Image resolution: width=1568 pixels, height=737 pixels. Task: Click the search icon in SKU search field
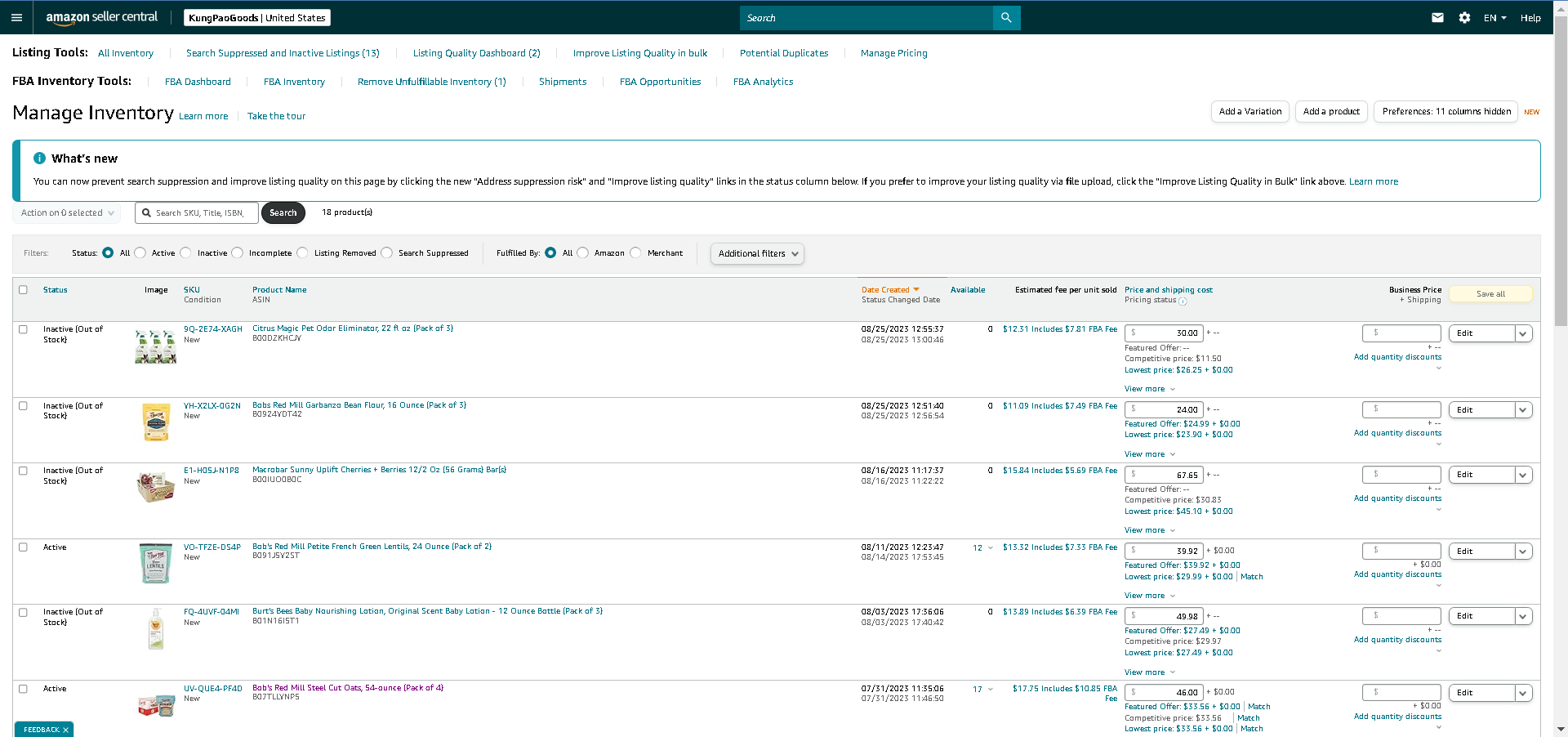pos(146,213)
